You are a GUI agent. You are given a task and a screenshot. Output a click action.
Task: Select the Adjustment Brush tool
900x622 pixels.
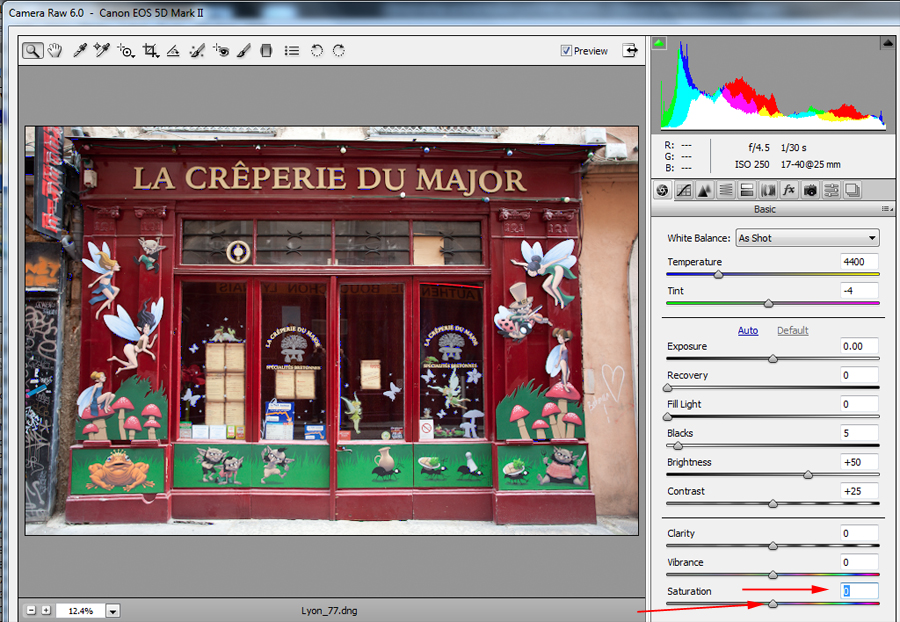point(243,51)
